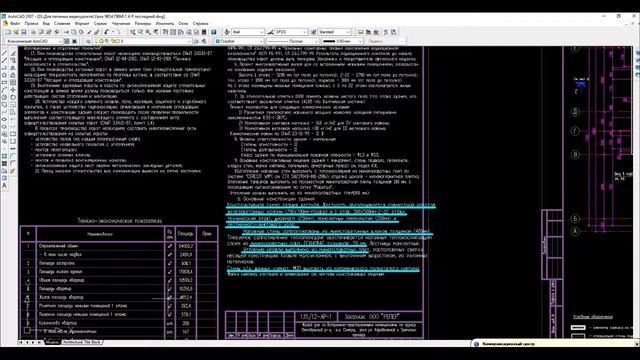Open the Черчение menu
The width and height of the screenshot is (640, 360).
[121, 24]
